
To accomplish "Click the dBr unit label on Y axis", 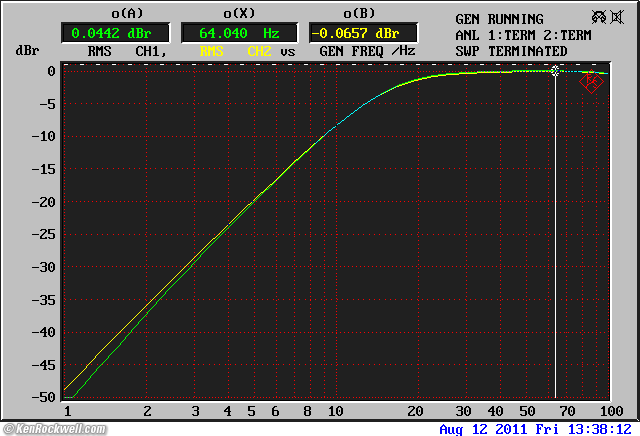I will 26,51.
